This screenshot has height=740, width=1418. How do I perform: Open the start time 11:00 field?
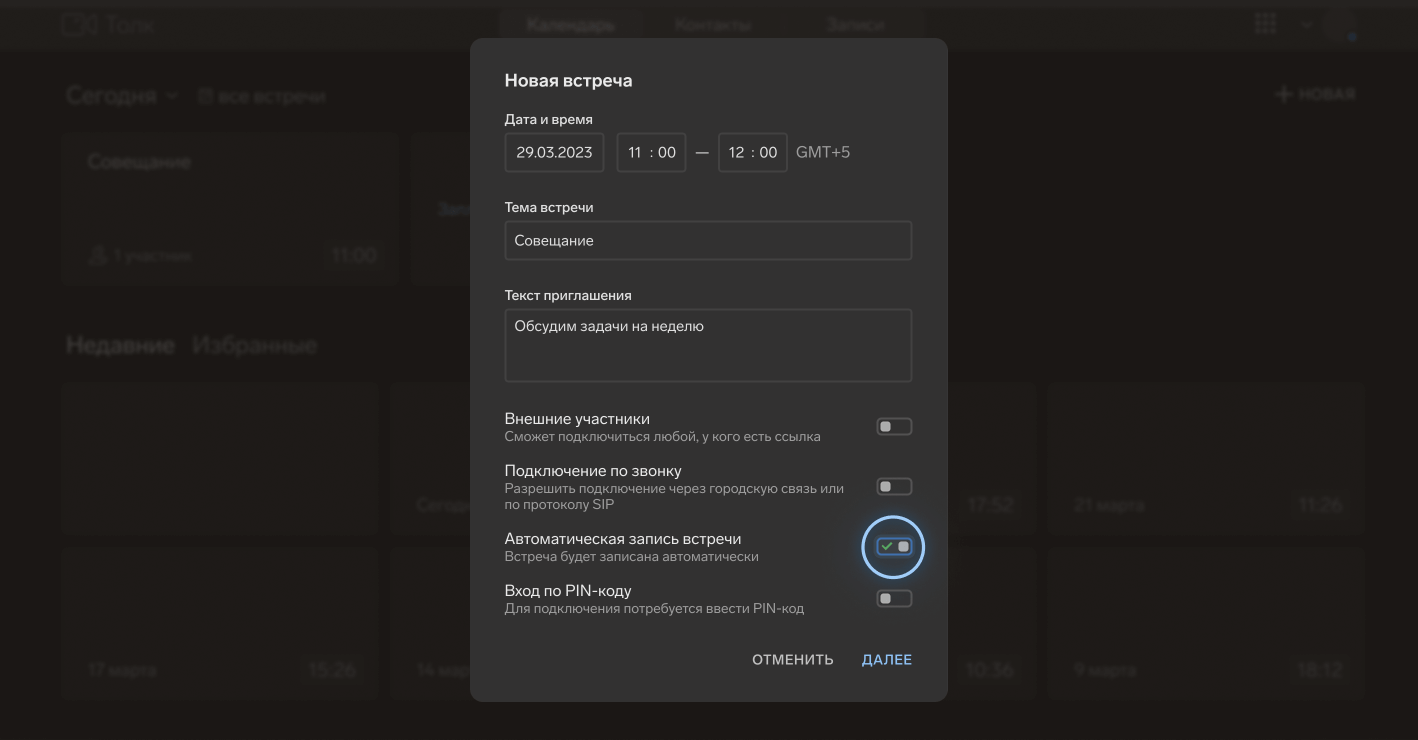(x=651, y=153)
